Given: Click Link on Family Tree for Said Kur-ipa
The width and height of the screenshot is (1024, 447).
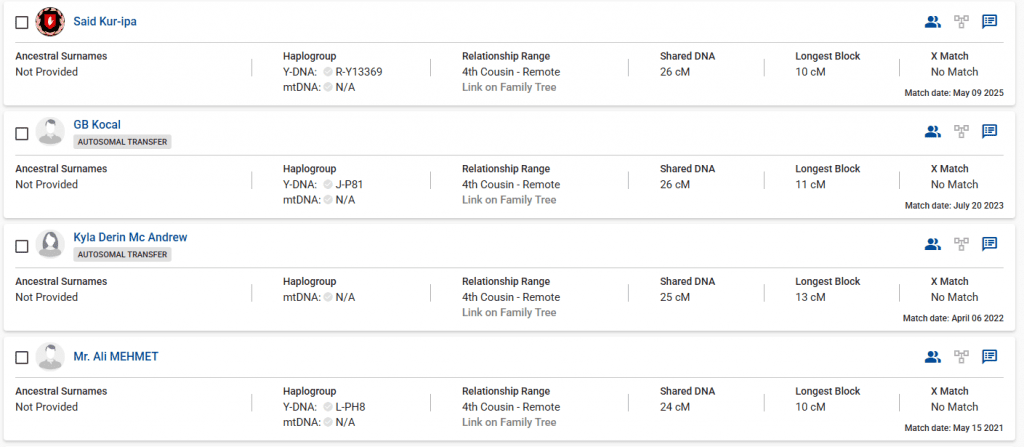Looking at the screenshot, I should (509, 88).
